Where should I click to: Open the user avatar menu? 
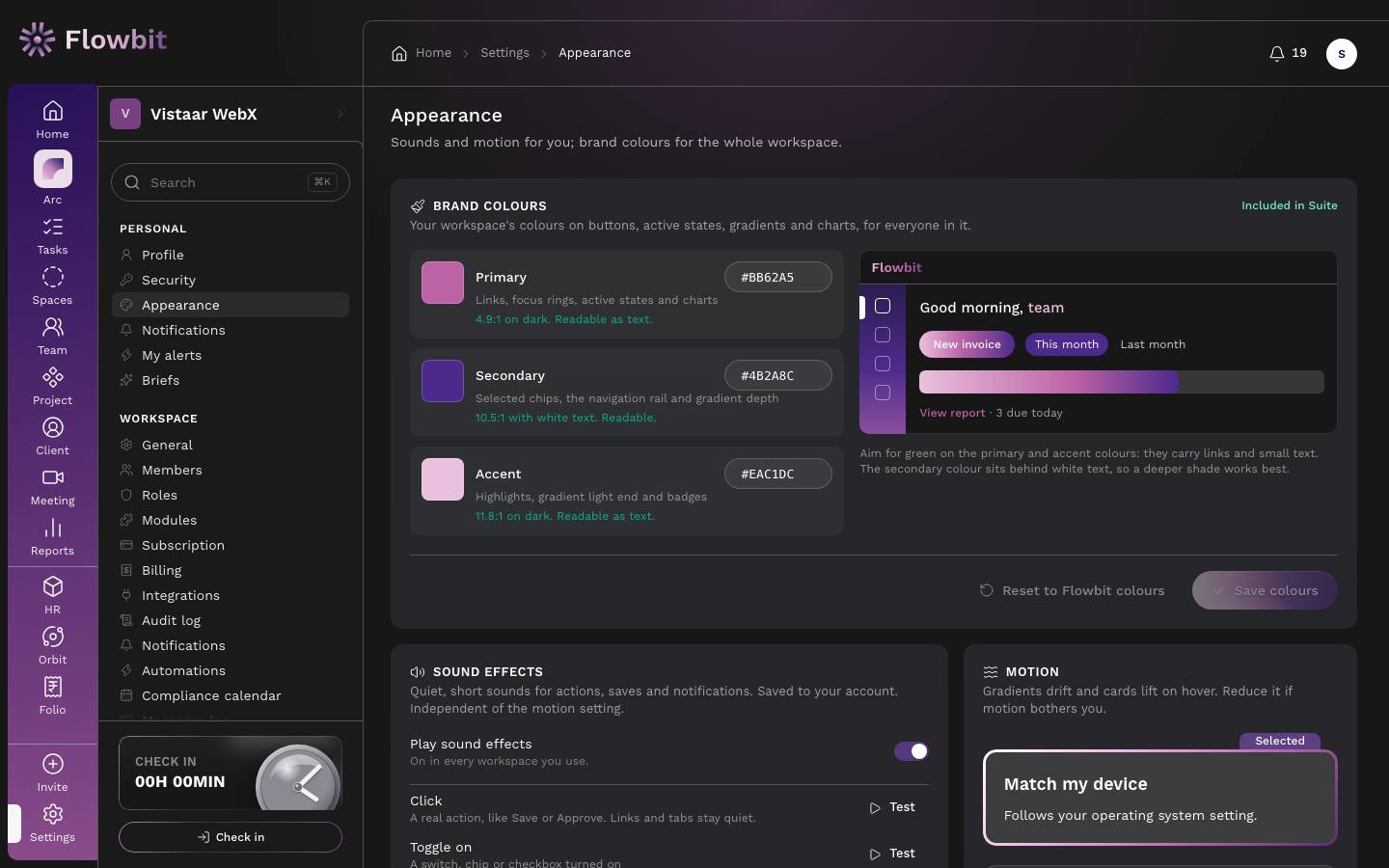coord(1342,54)
